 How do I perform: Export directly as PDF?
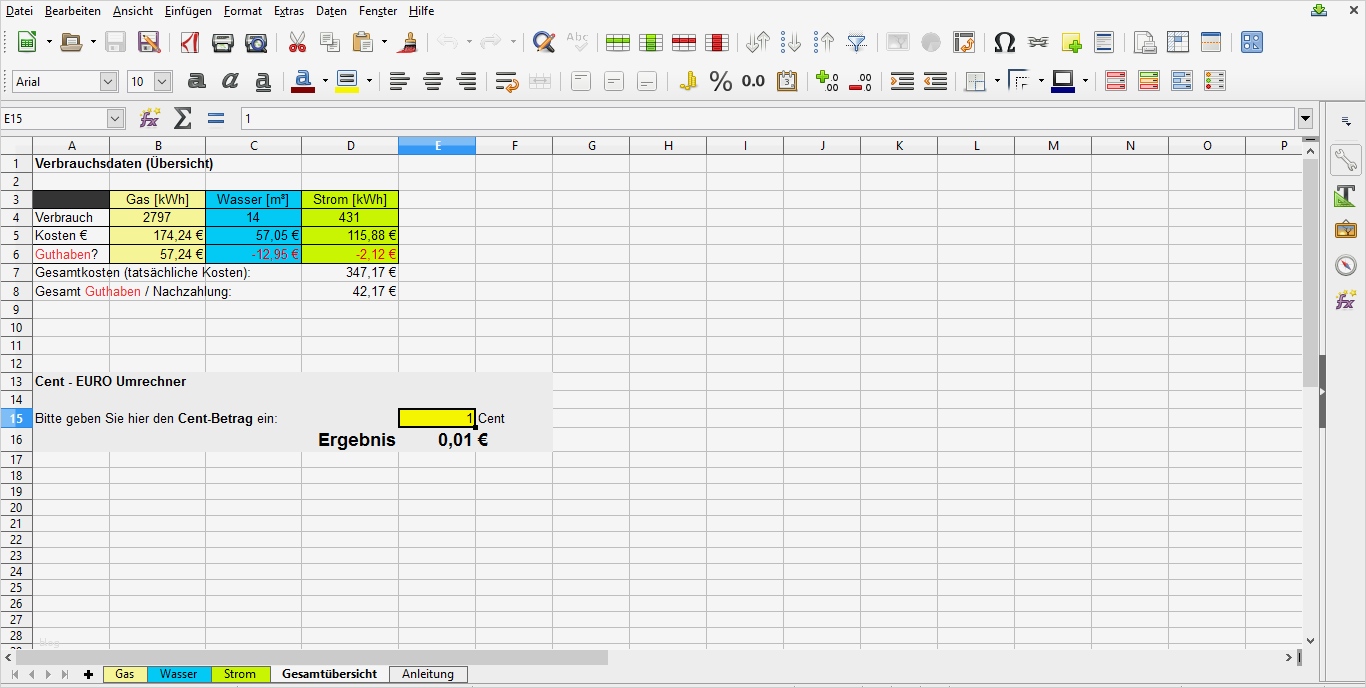tap(190, 42)
